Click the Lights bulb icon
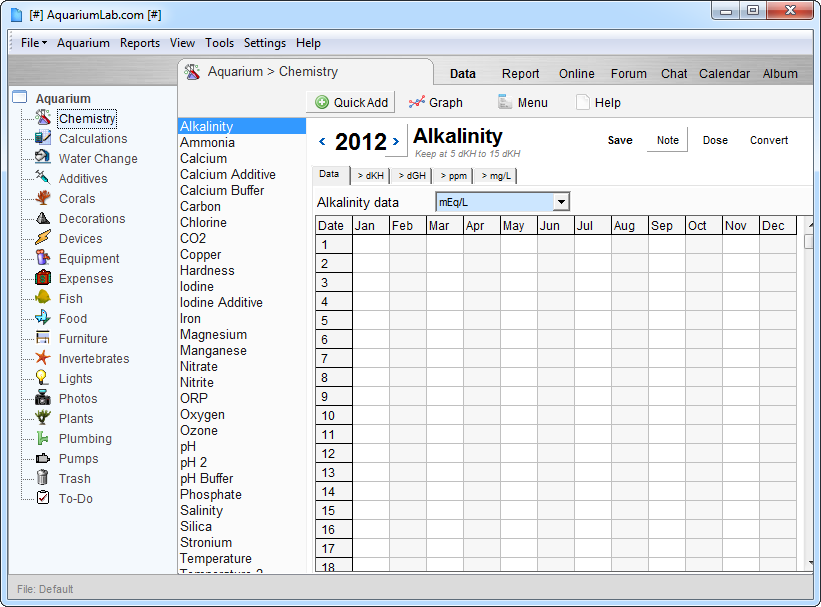Viewport: 821px width, 607px height. [43, 378]
